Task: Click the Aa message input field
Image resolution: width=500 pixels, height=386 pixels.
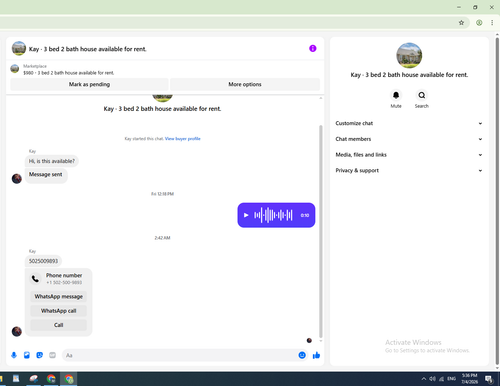Action: click(x=180, y=355)
